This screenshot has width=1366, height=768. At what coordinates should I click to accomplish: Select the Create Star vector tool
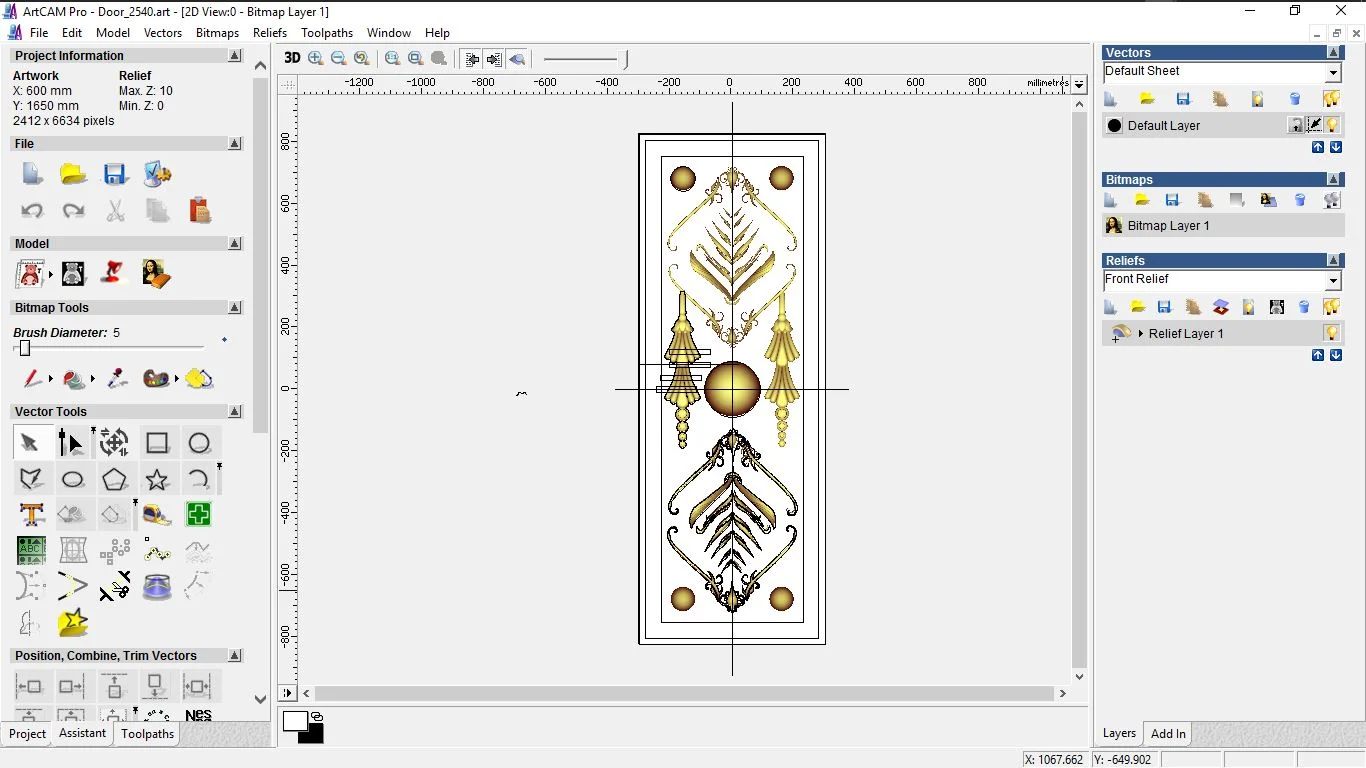coord(157,479)
